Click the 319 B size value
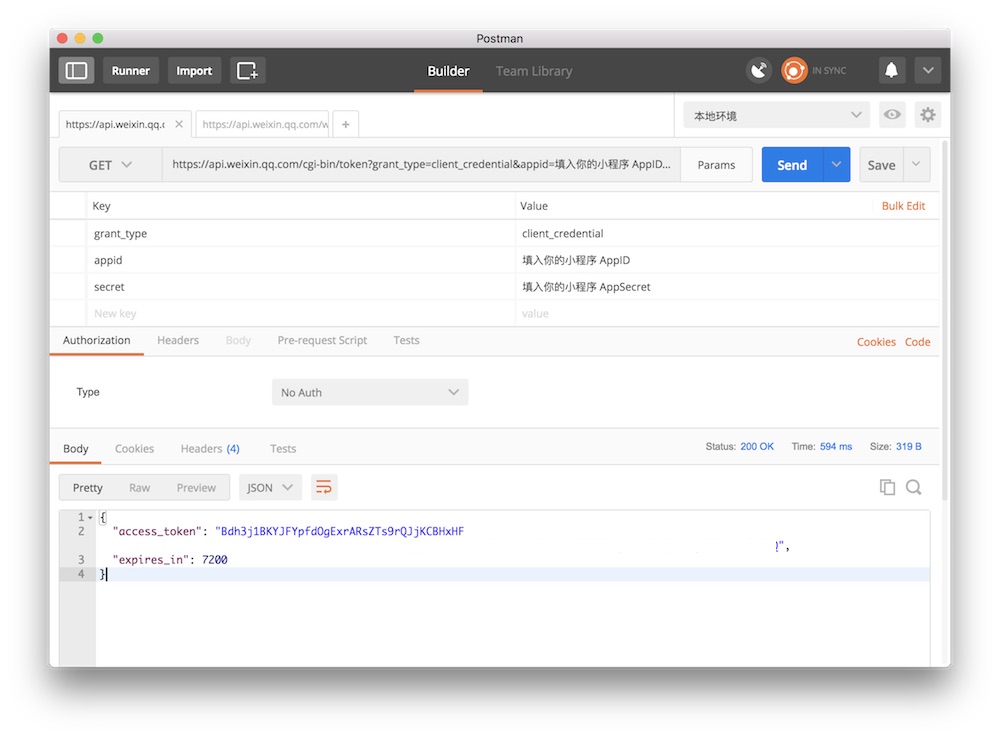1000x738 pixels. click(x=909, y=446)
